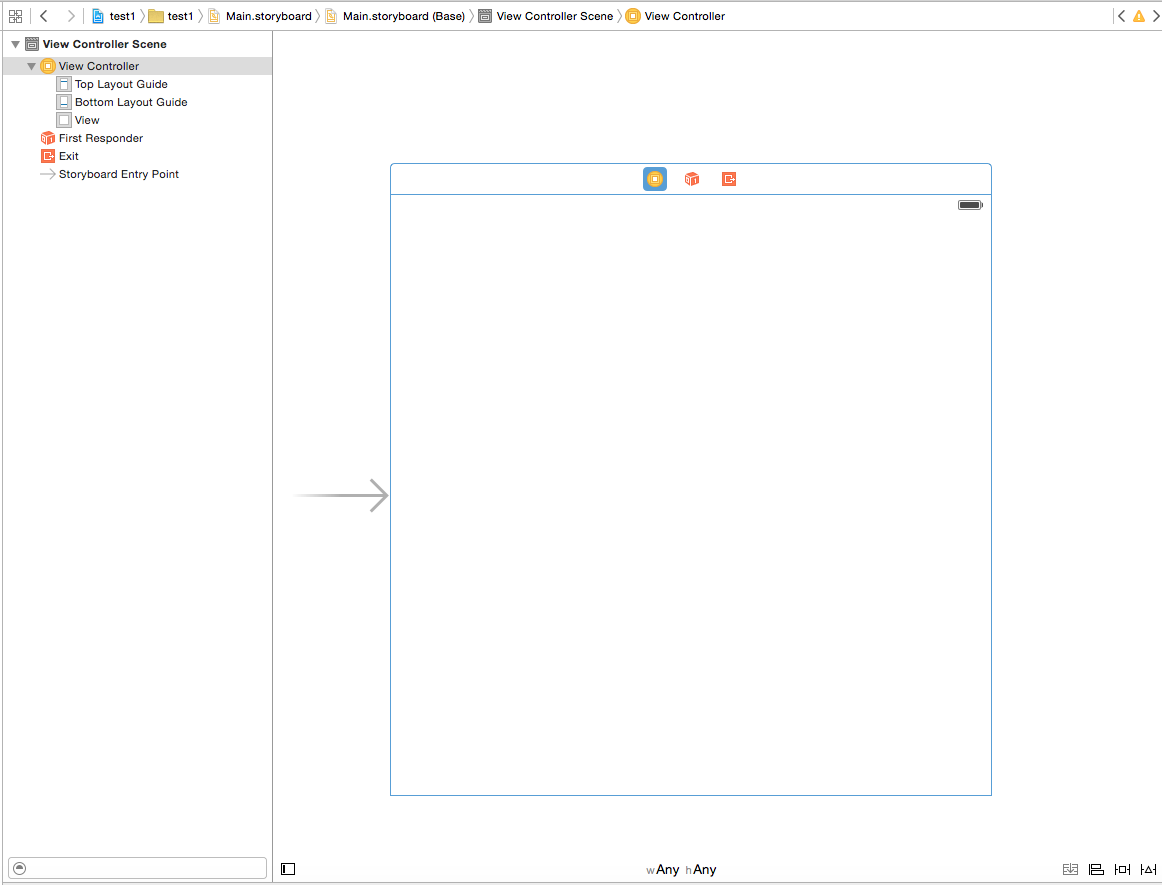
Task: Select the First Responder cube icon in scene dock
Action: click(x=692, y=179)
